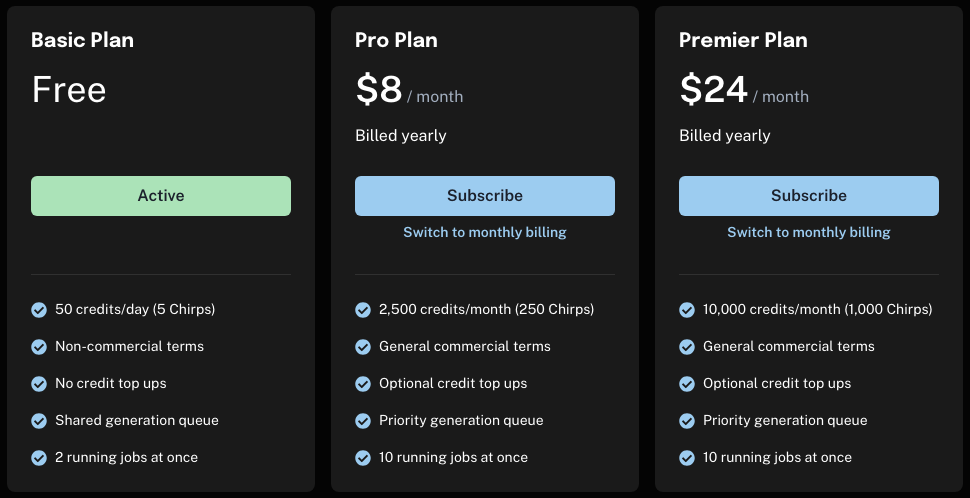Click checkmark beside Pro's General commercial terms
The image size is (970, 498).
tap(363, 347)
